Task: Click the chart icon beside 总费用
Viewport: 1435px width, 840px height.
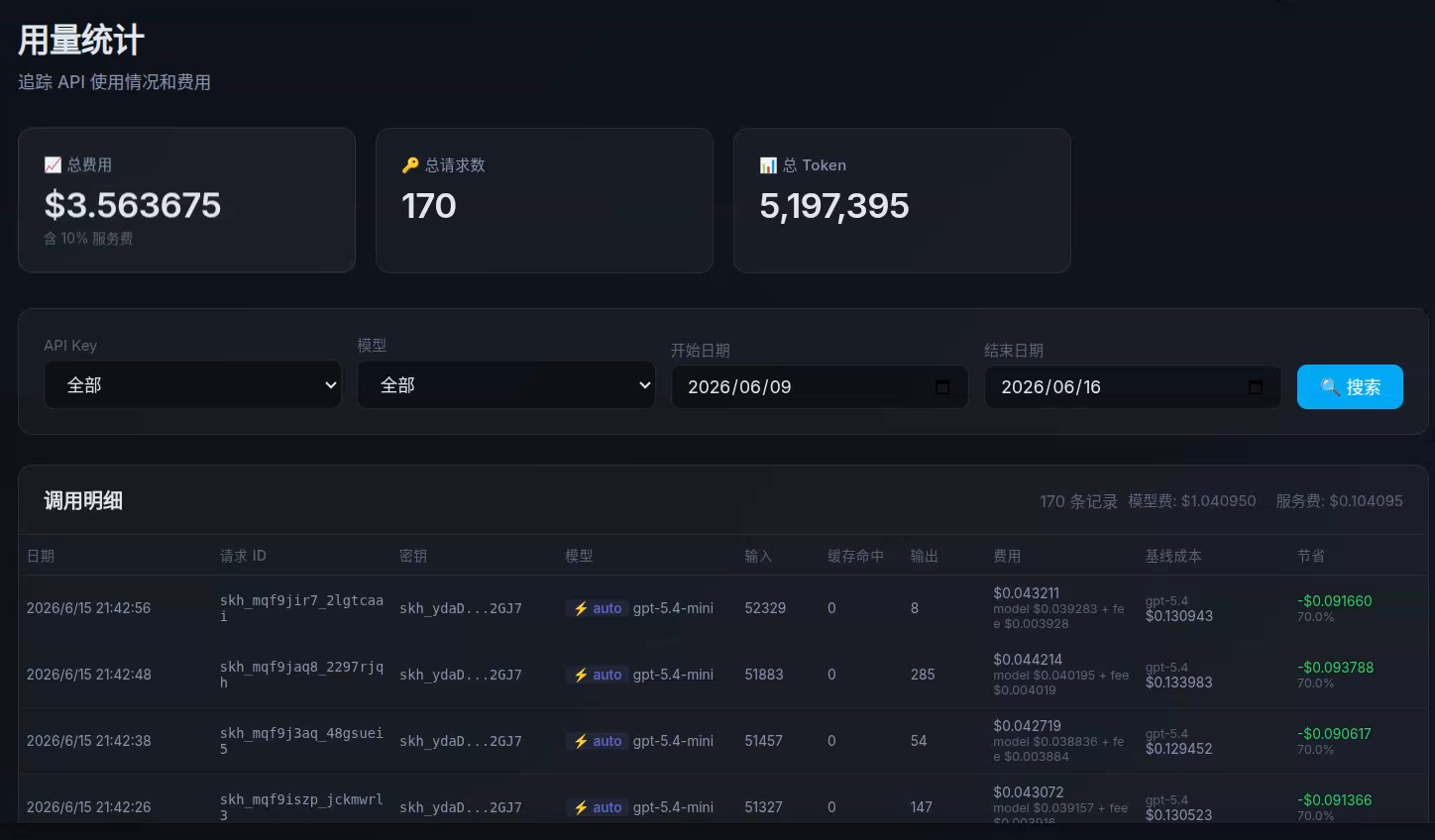Action: [x=53, y=165]
